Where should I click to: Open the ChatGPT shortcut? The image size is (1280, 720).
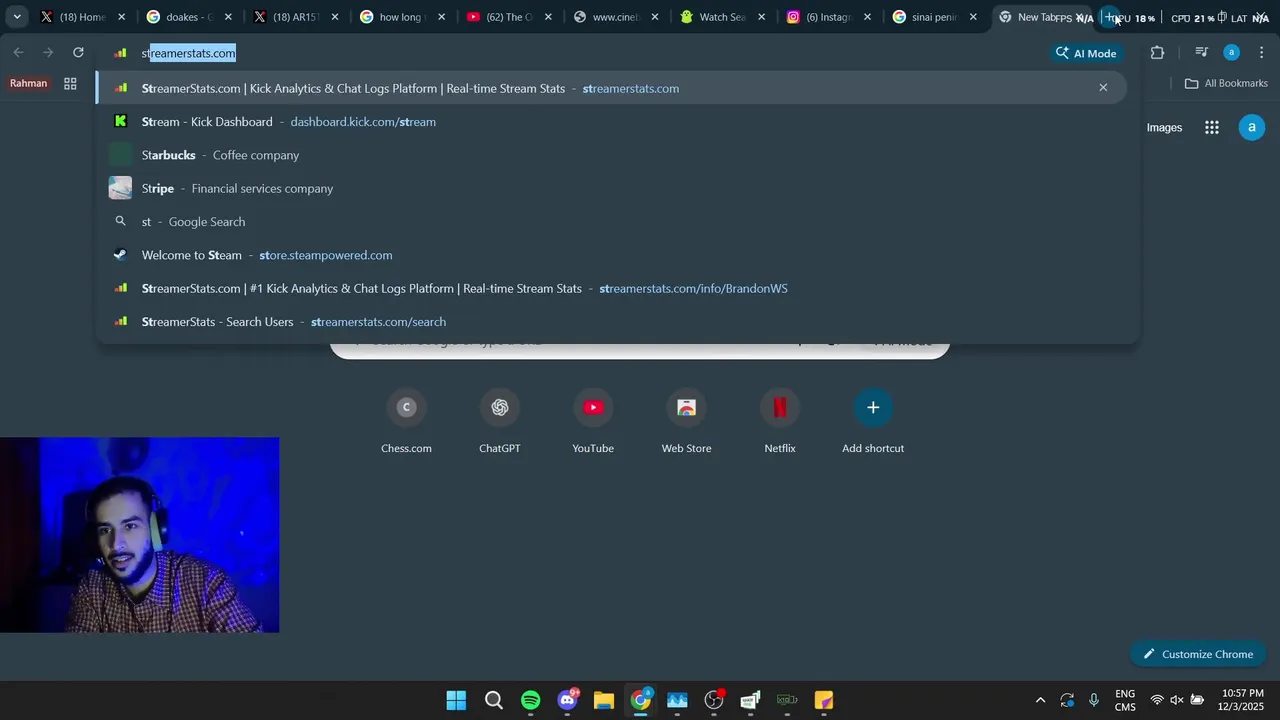pyautogui.click(x=500, y=422)
